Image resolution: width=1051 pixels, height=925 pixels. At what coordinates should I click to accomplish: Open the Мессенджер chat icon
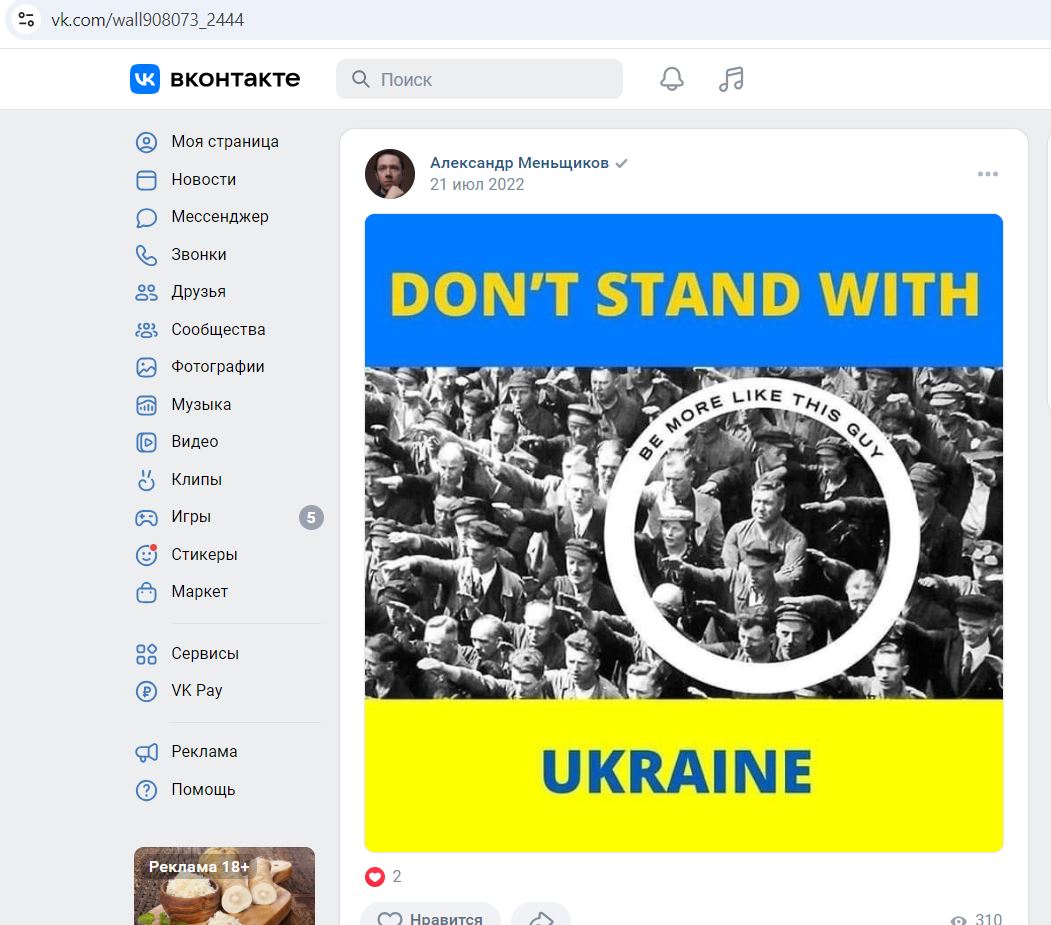(146, 217)
